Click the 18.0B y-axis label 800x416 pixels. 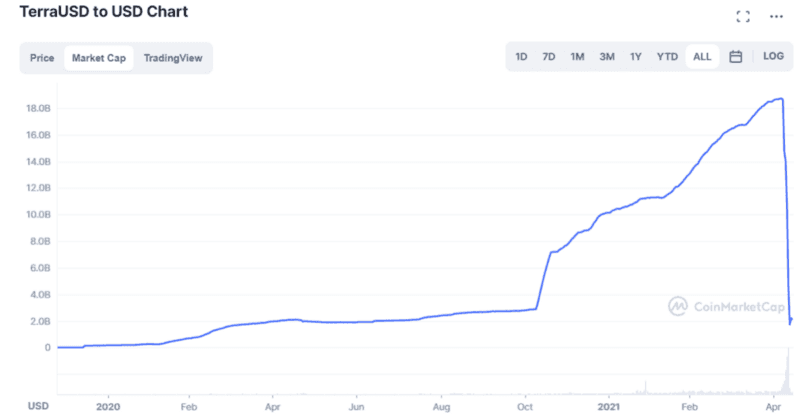tap(39, 109)
